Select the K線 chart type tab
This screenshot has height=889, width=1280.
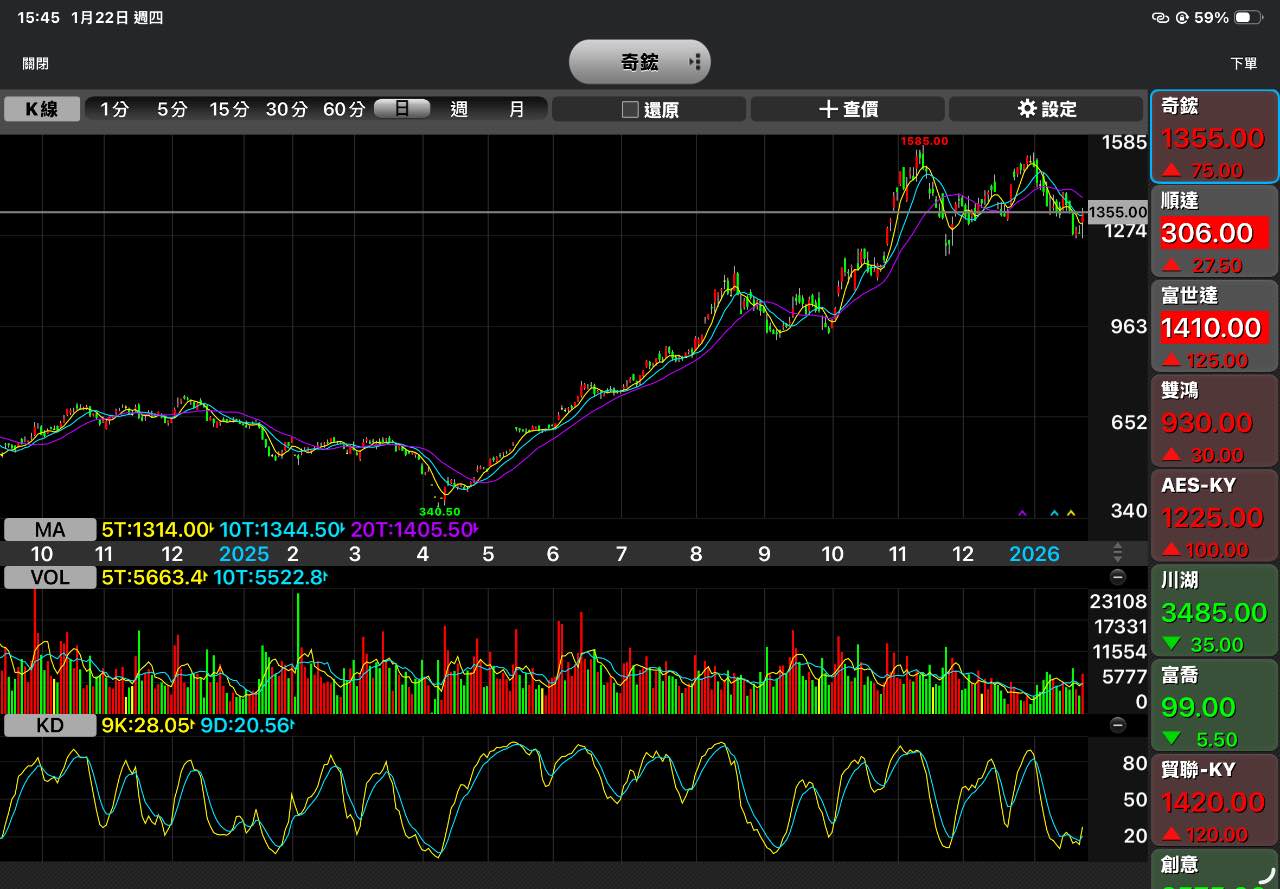click(42, 109)
